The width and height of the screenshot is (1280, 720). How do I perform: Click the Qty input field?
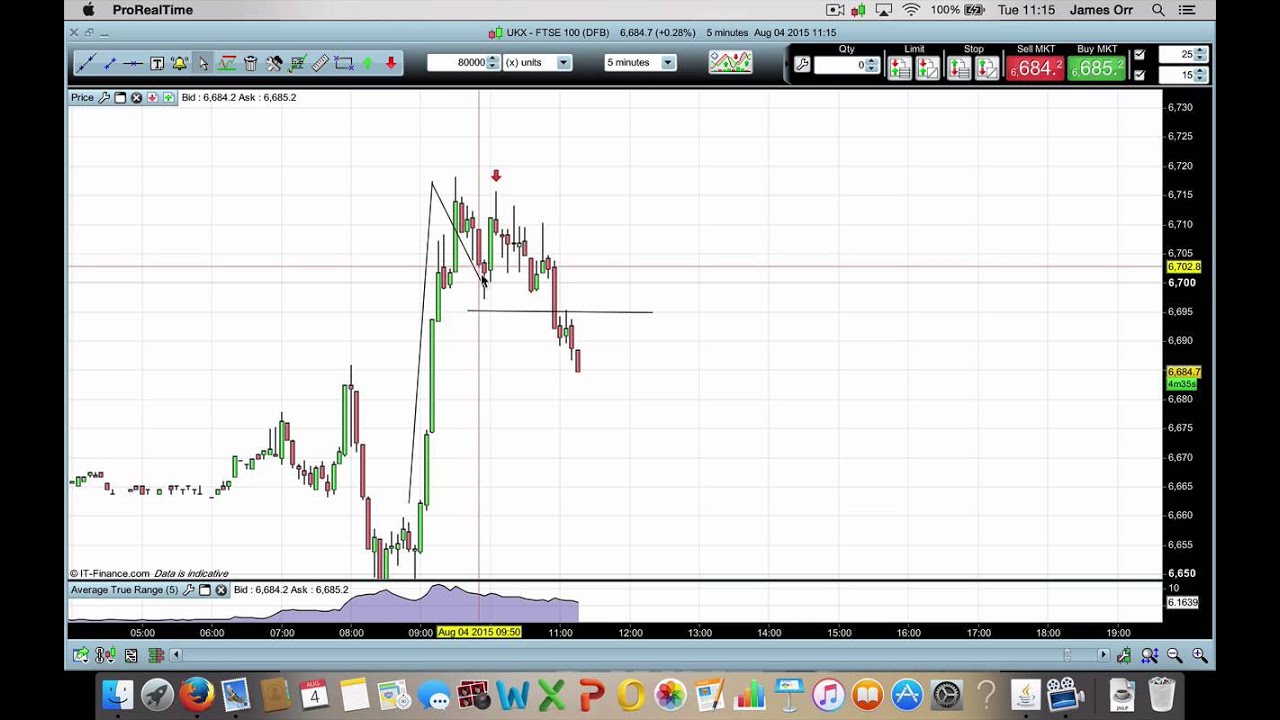839,65
